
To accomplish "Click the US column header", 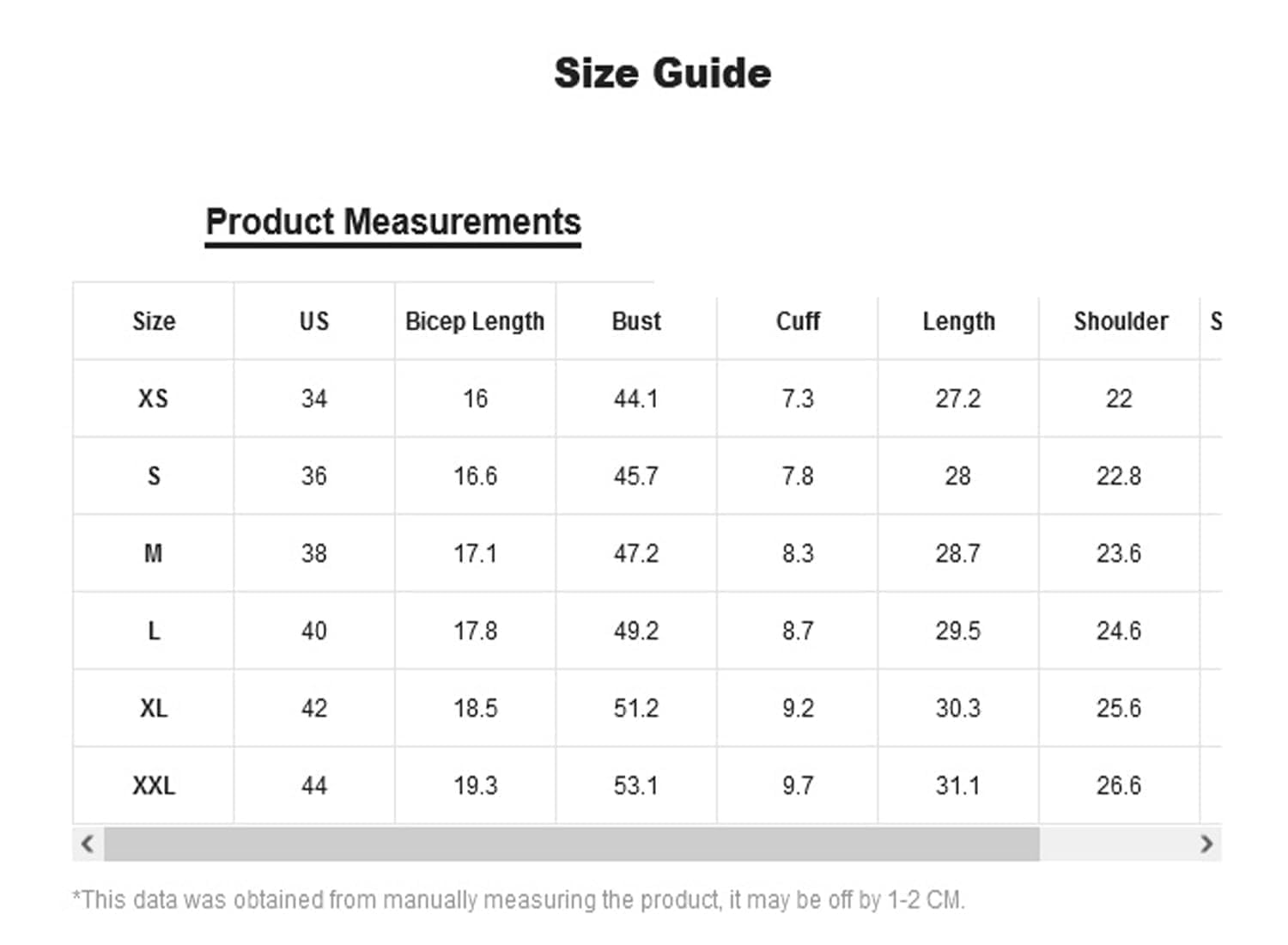I will click(x=314, y=321).
